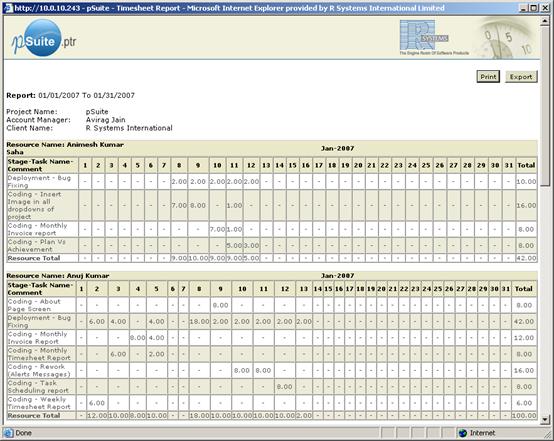Select the report date range text

pyautogui.click(x=87, y=95)
